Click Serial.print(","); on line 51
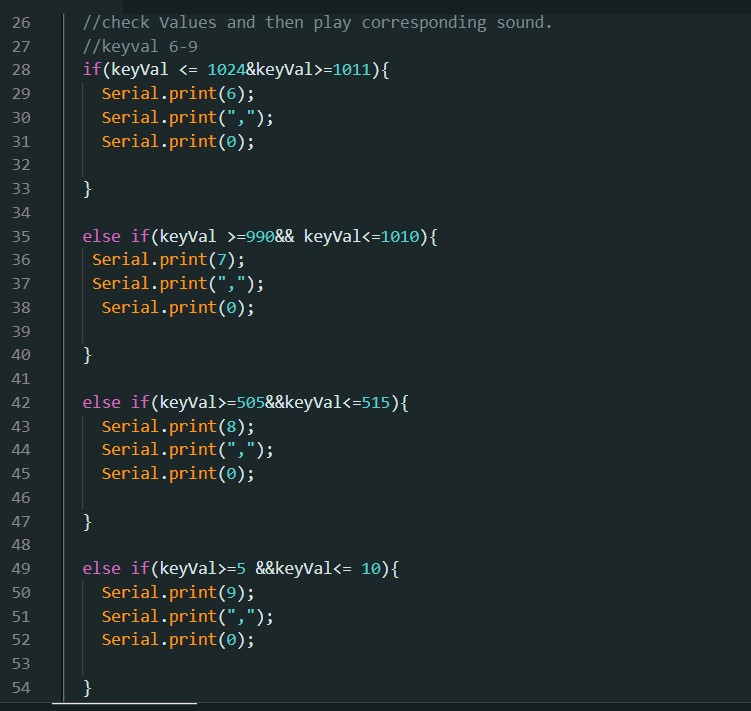The width and height of the screenshot is (751, 711). point(187,616)
